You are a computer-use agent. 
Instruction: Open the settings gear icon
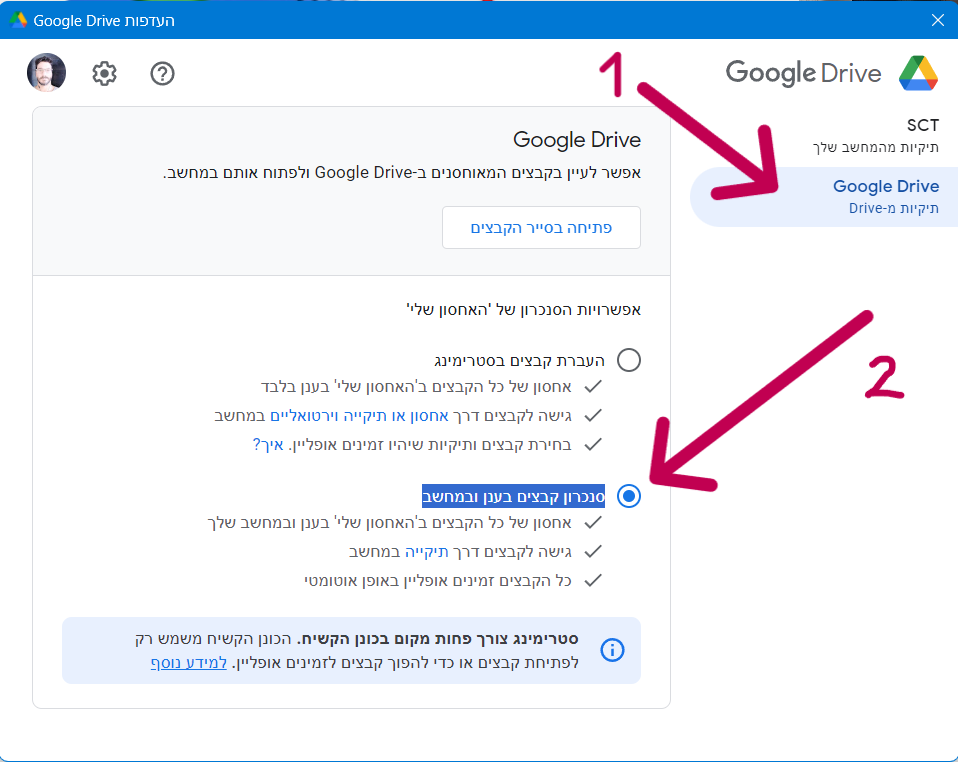point(104,73)
